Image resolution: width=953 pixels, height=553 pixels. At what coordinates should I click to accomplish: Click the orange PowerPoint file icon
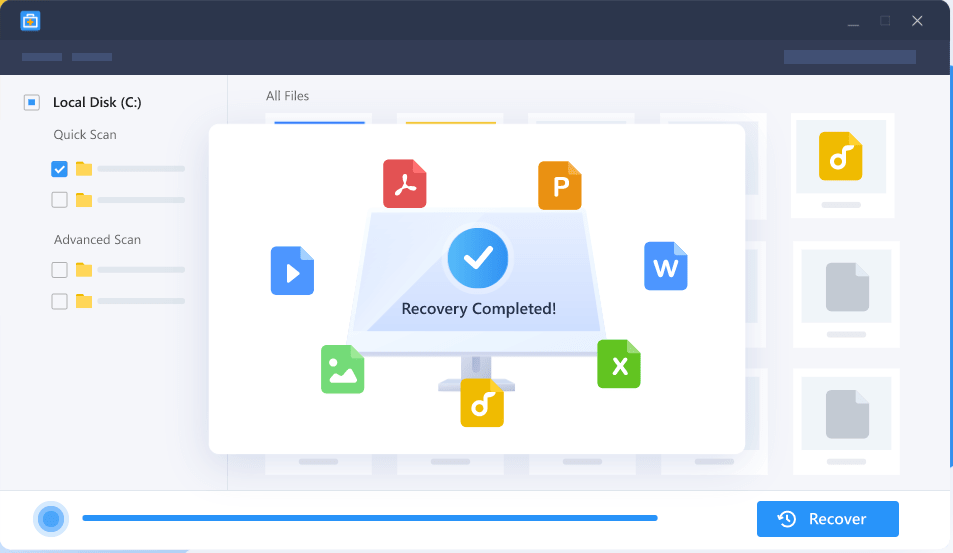[x=560, y=185]
